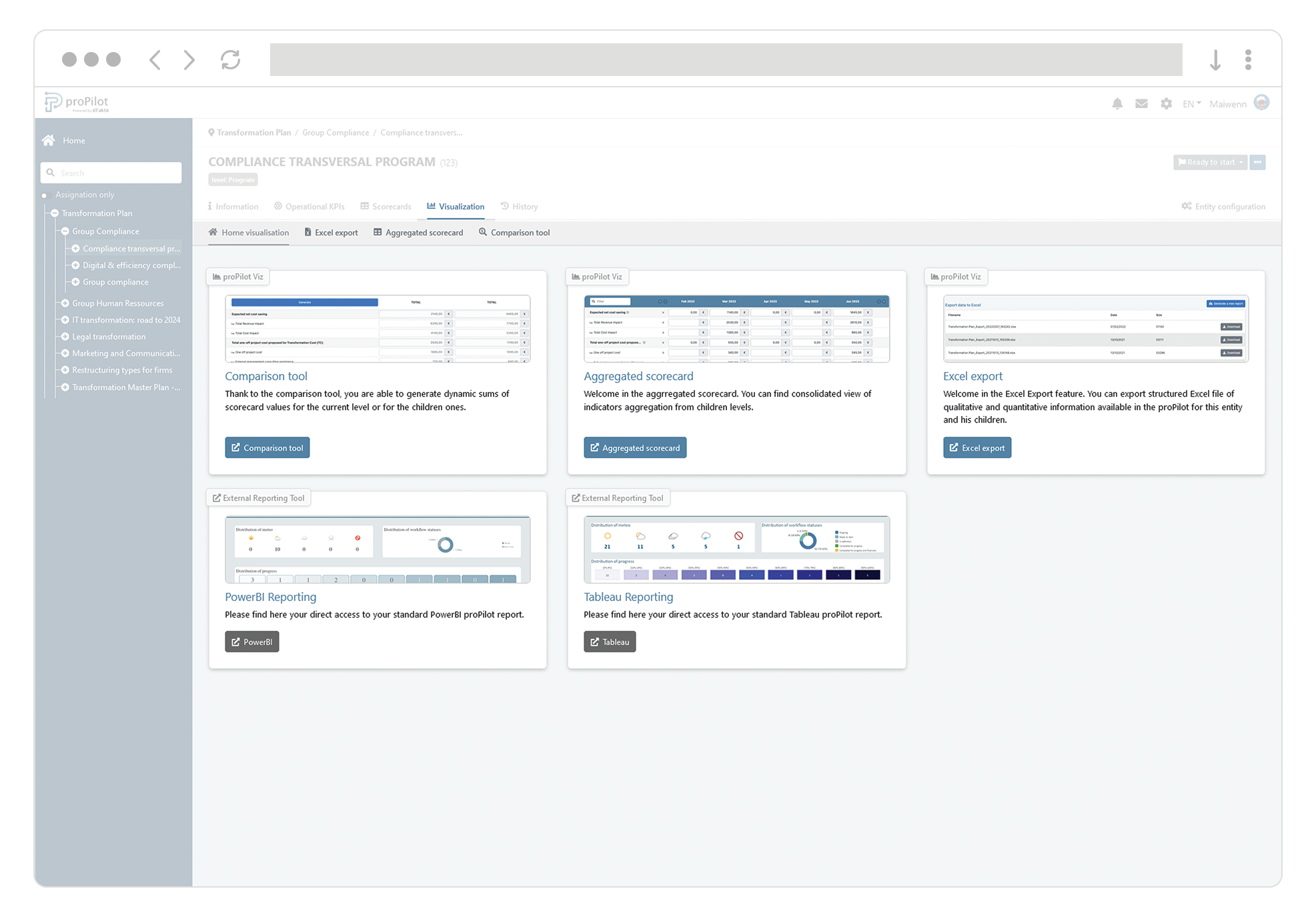Image resolution: width=1316 pixels, height=923 pixels.
Task: Open the three-dots more options button
Action: tap(1257, 162)
